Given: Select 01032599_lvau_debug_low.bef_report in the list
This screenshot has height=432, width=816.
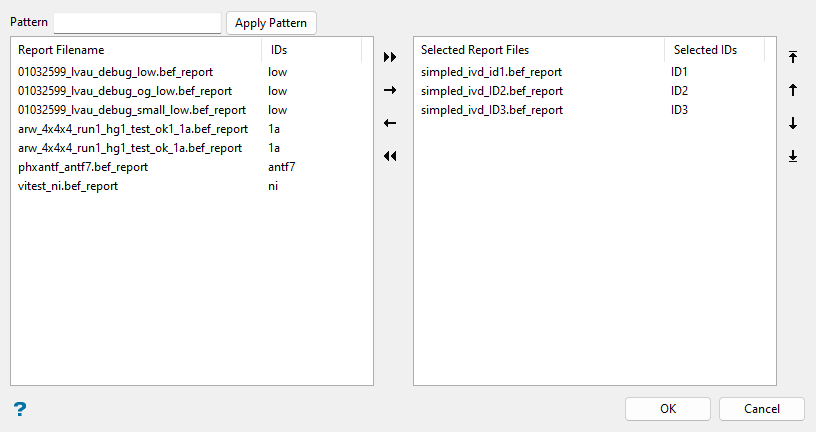Looking at the screenshot, I should [x=115, y=72].
